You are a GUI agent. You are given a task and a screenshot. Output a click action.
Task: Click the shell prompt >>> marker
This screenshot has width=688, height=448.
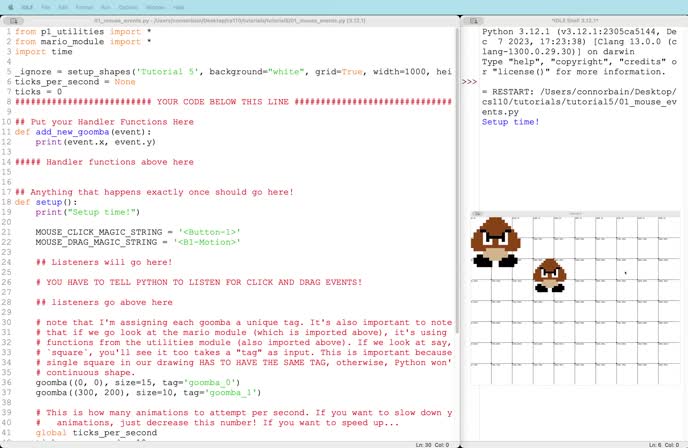pyautogui.click(x=469, y=82)
